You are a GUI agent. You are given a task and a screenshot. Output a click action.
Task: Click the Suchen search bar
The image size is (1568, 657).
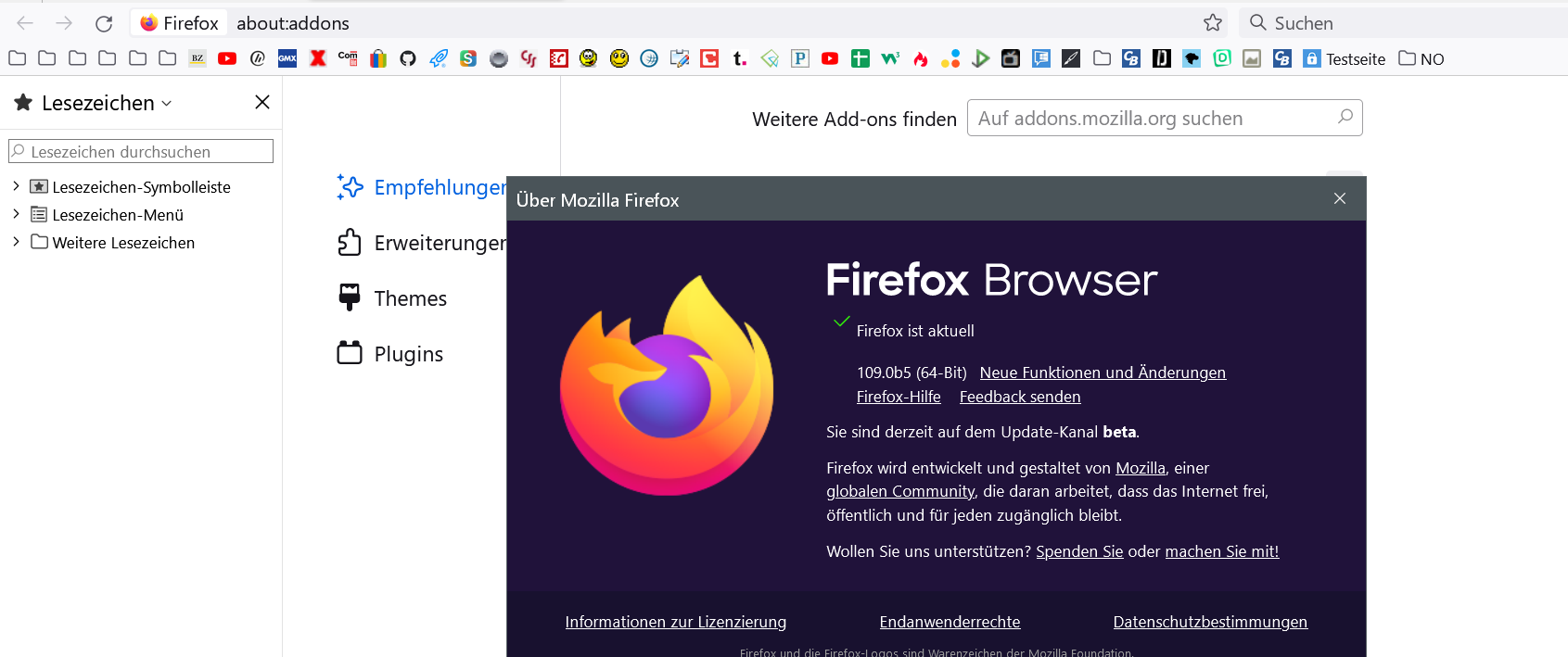point(1403,23)
